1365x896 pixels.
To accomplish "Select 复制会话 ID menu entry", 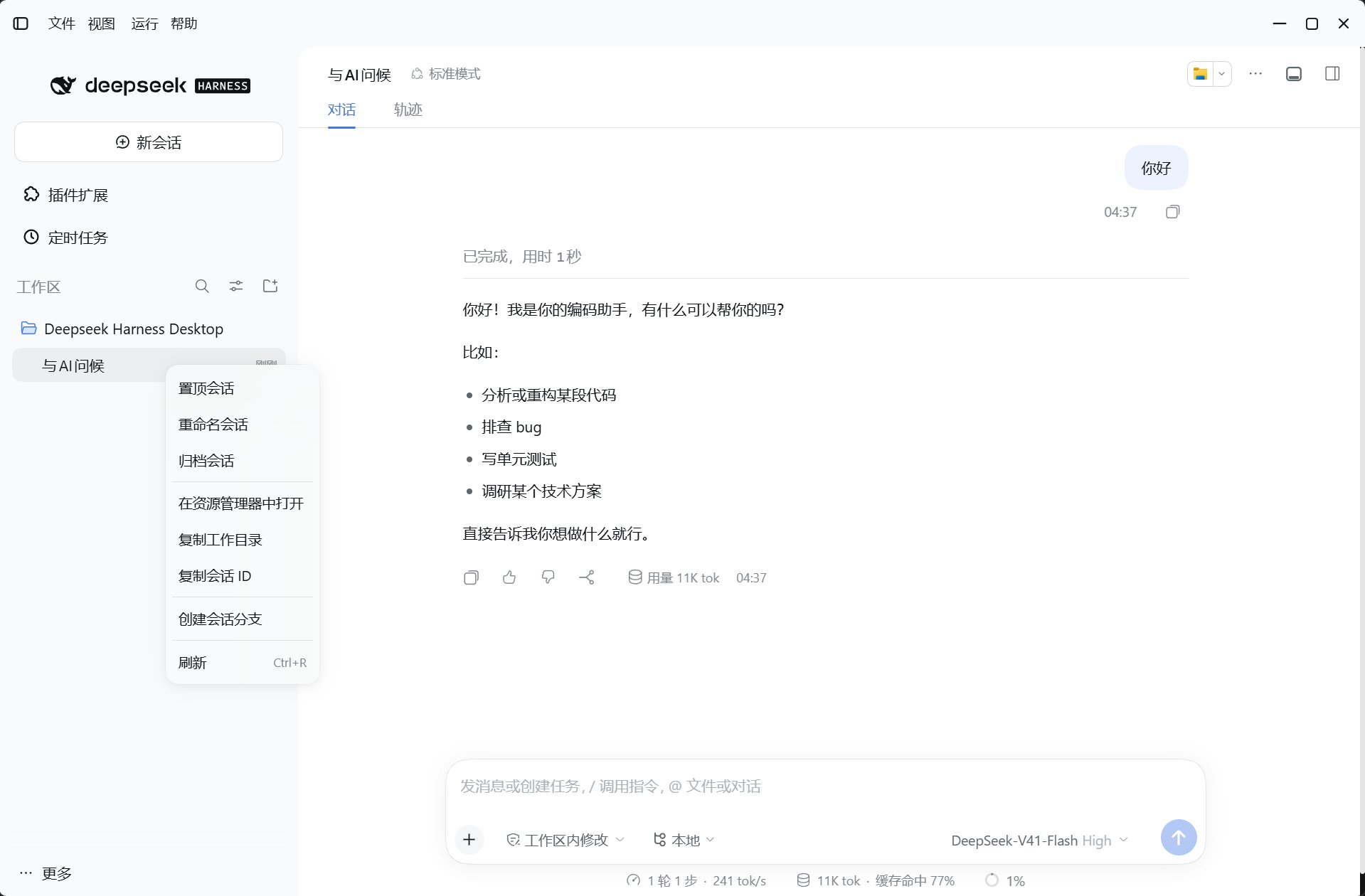I will (242, 576).
